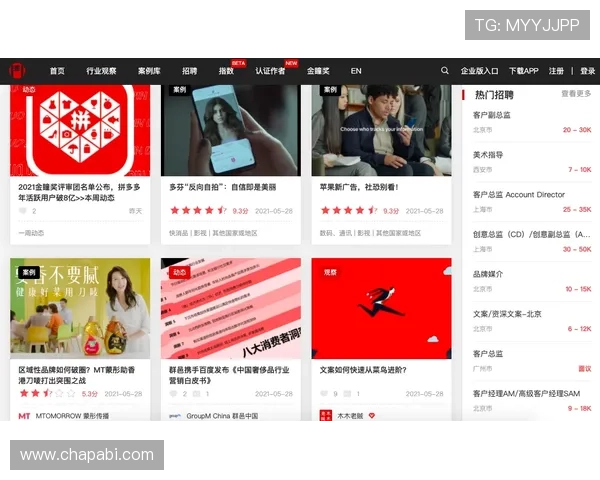Open the 多芬 phone selfie thumbnail
Screen dimensions: 600x480
(x=231, y=131)
